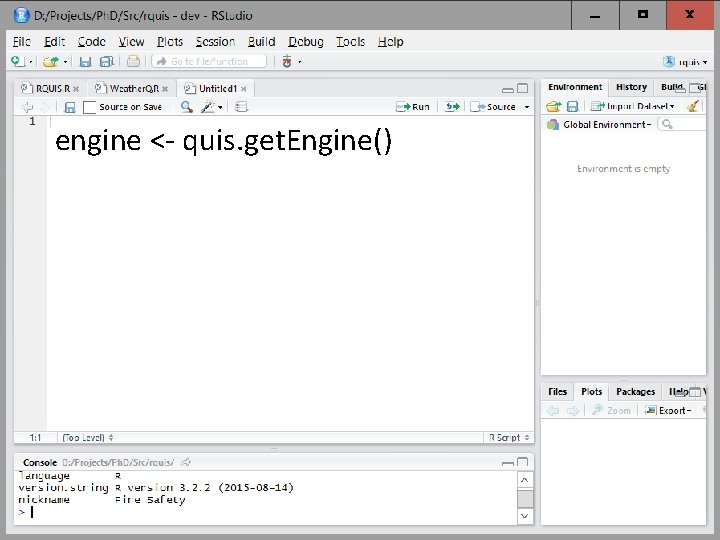
Task: Select the Untitled1 editor tab
Action: click(x=218, y=88)
